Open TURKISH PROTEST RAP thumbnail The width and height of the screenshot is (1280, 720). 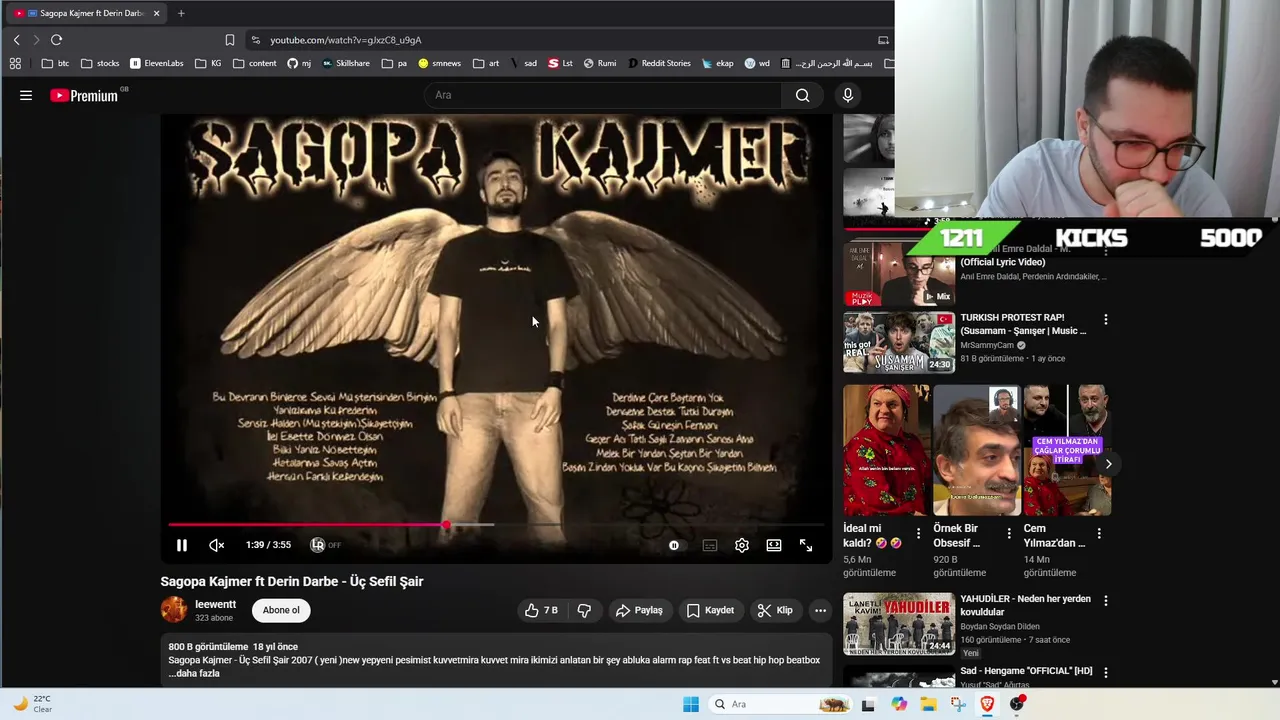pyautogui.click(x=899, y=343)
